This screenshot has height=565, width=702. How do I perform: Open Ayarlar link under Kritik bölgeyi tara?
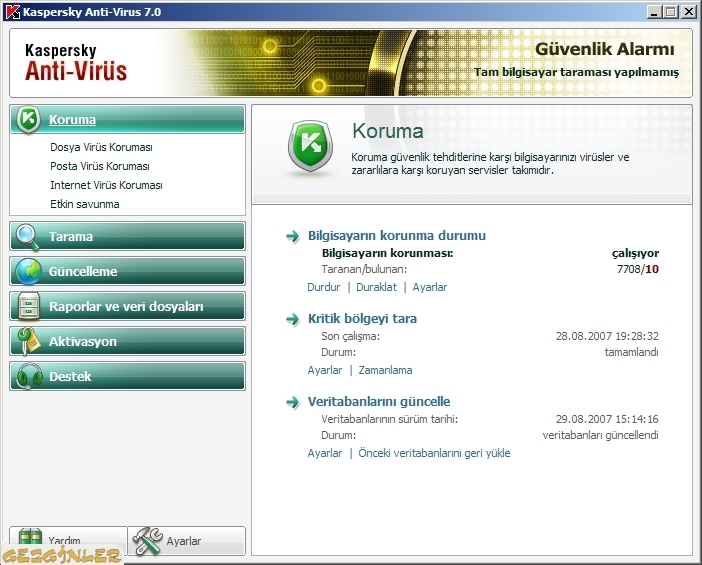325,370
